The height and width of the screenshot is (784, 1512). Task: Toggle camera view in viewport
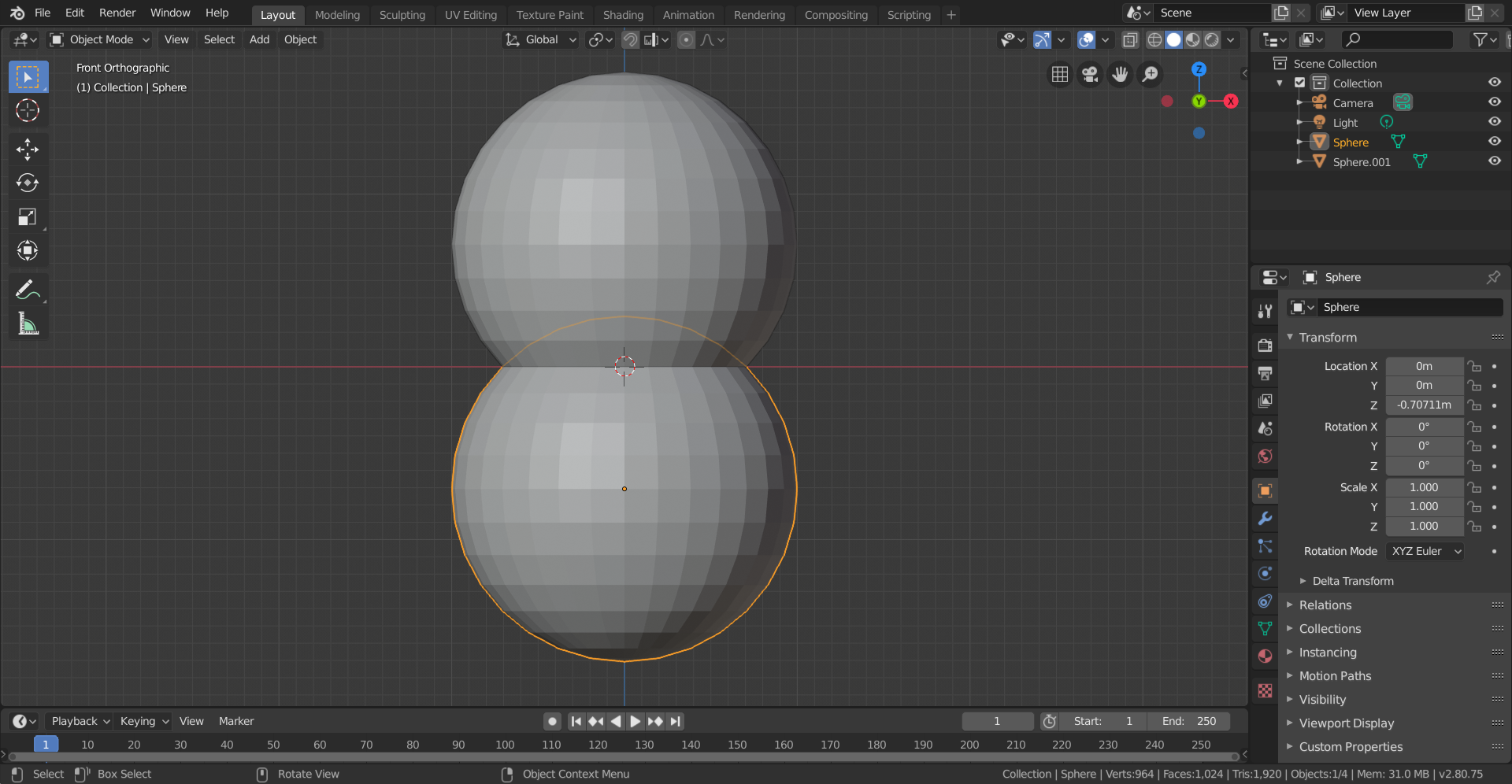tap(1090, 74)
